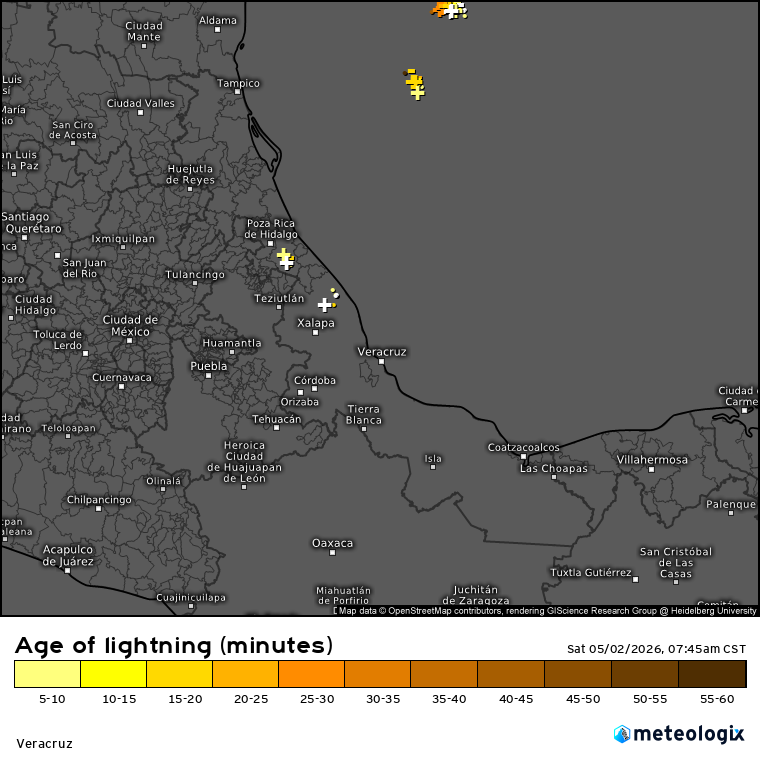The height and width of the screenshot is (760, 760).
Task: Choose the 35-40 minute legend color
Action: point(444,674)
